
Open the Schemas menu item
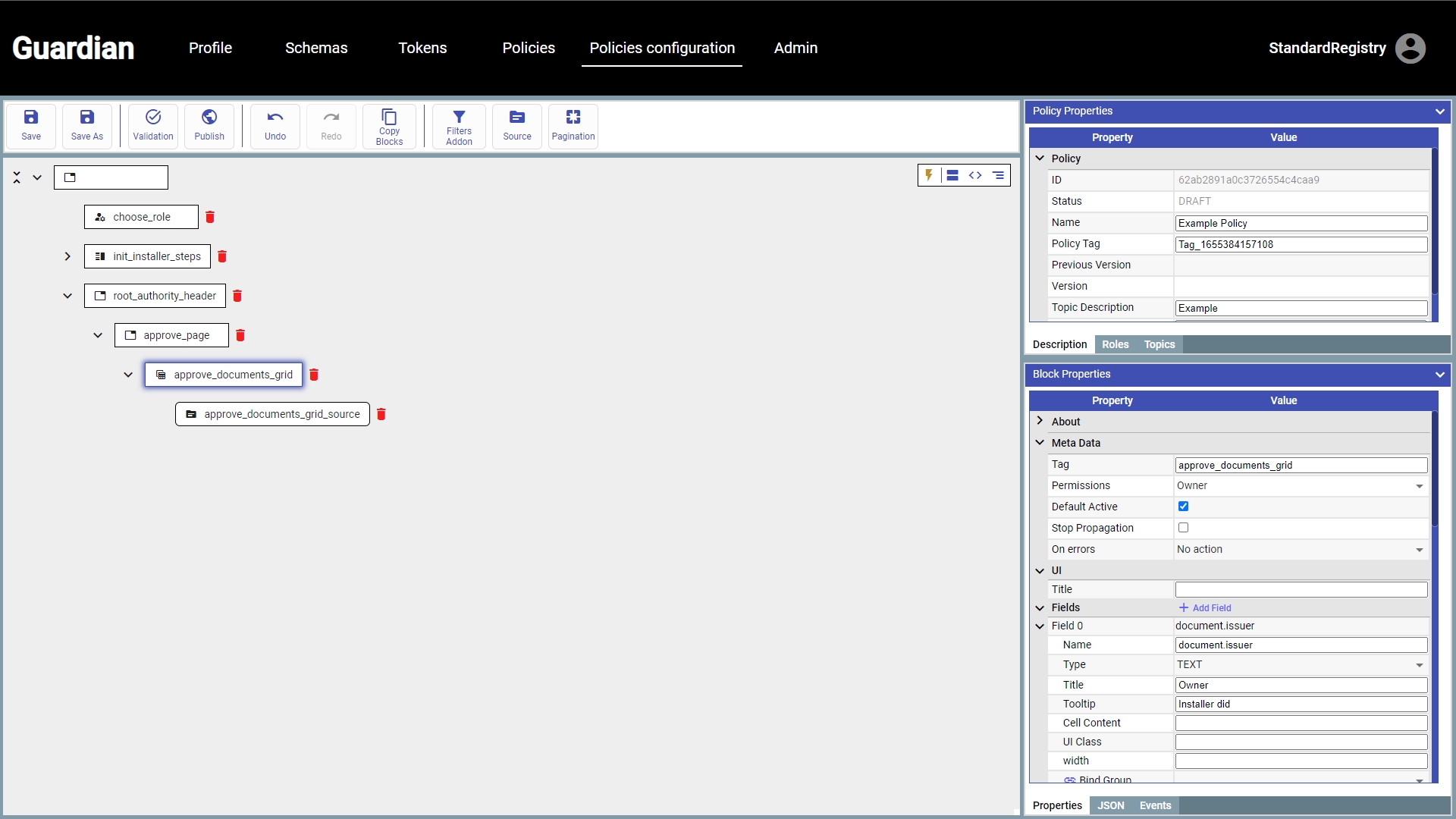[x=316, y=48]
